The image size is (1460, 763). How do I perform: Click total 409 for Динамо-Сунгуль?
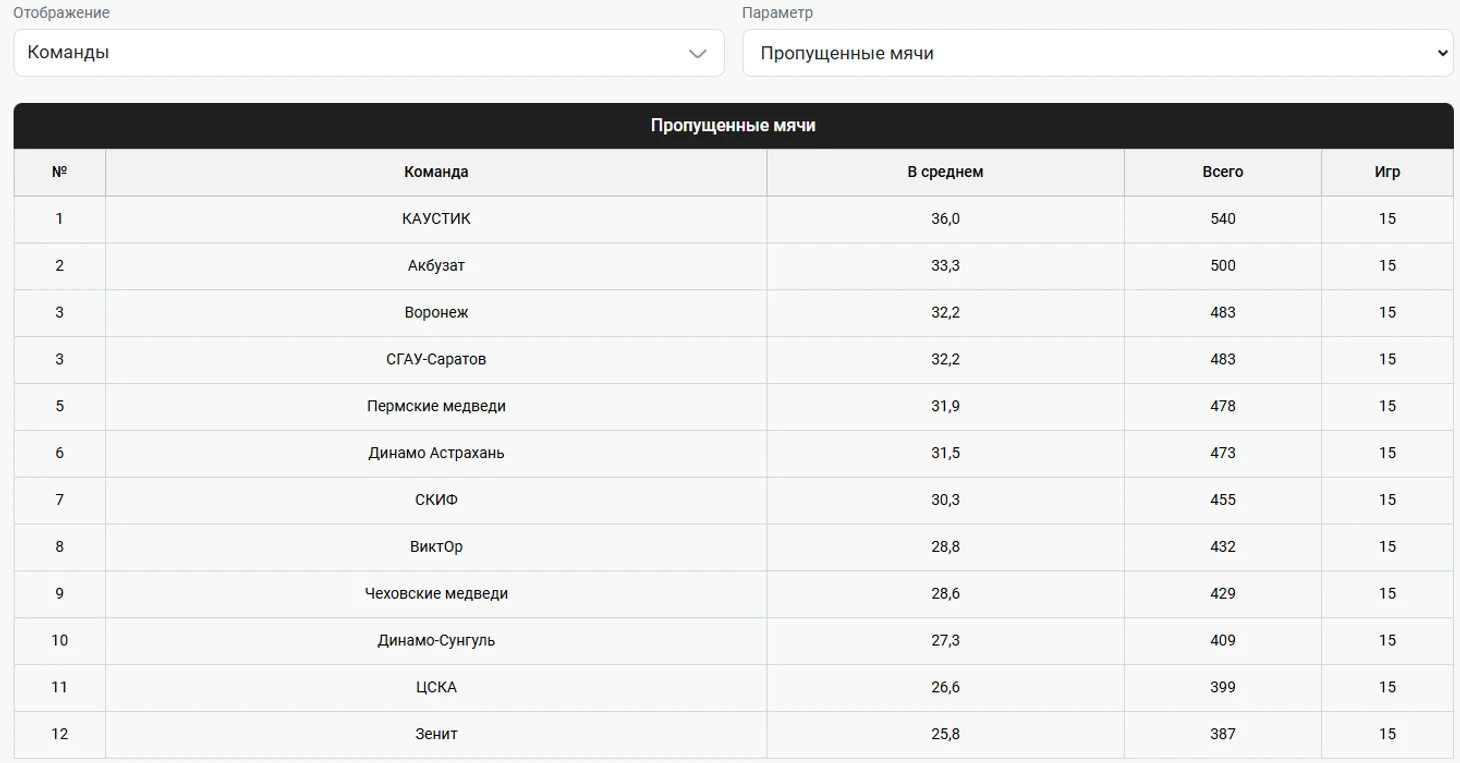coord(1222,640)
